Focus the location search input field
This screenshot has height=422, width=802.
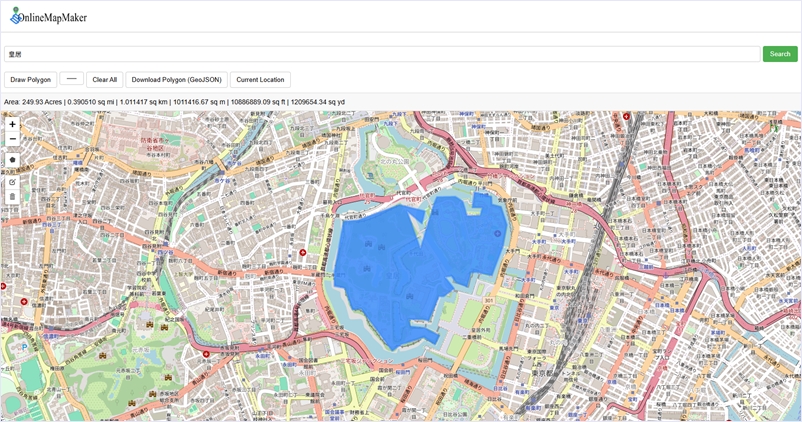(380, 54)
